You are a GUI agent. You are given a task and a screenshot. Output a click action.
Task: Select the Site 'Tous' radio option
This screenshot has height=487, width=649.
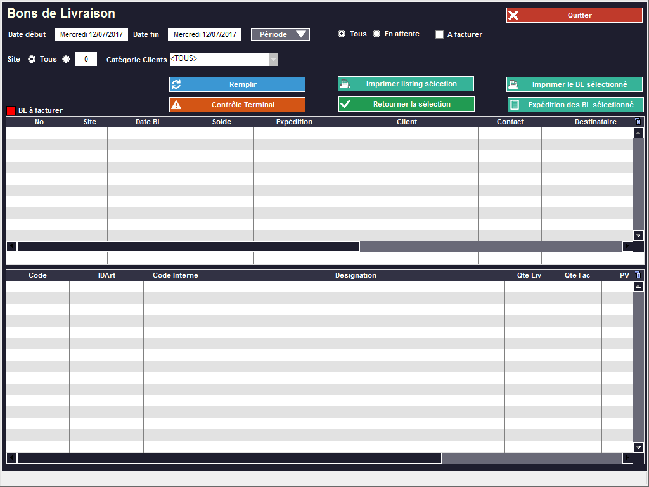pyautogui.click(x=32, y=59)
